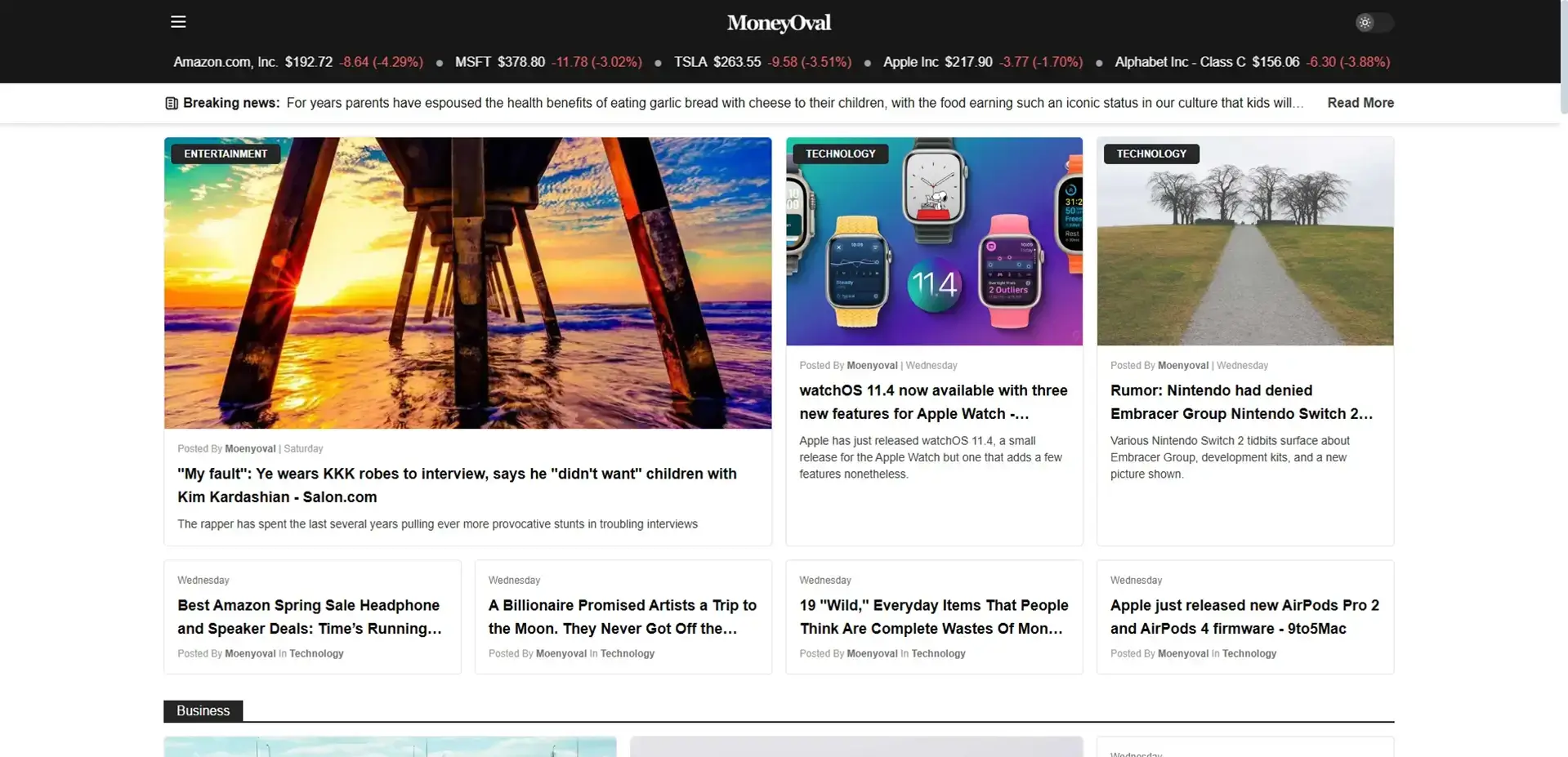Click the MoneyOval site logo
This screenshot has width=1568, height=757.
779,23
